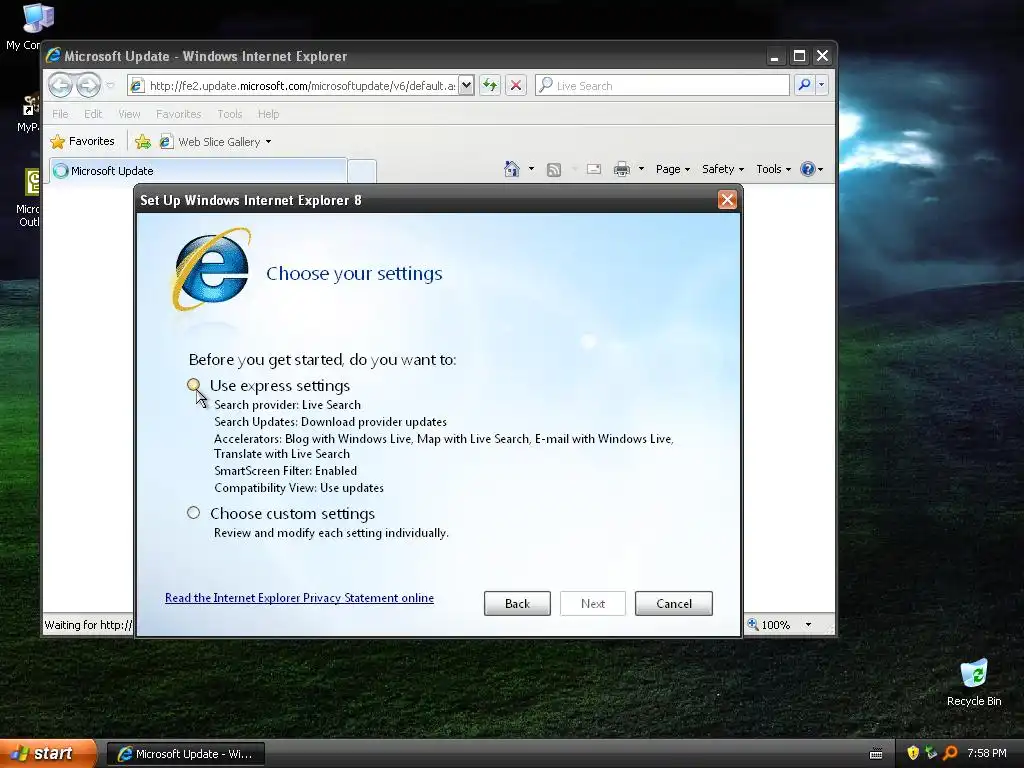The height and width of the screenshot is (768, 1024).
Task: Click the Live Search input box
Action: click(662, 86)
